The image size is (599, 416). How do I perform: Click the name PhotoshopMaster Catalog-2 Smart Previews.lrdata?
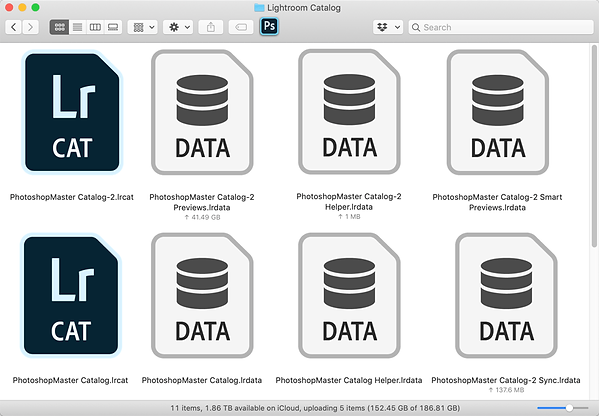[x=497, y=202]
